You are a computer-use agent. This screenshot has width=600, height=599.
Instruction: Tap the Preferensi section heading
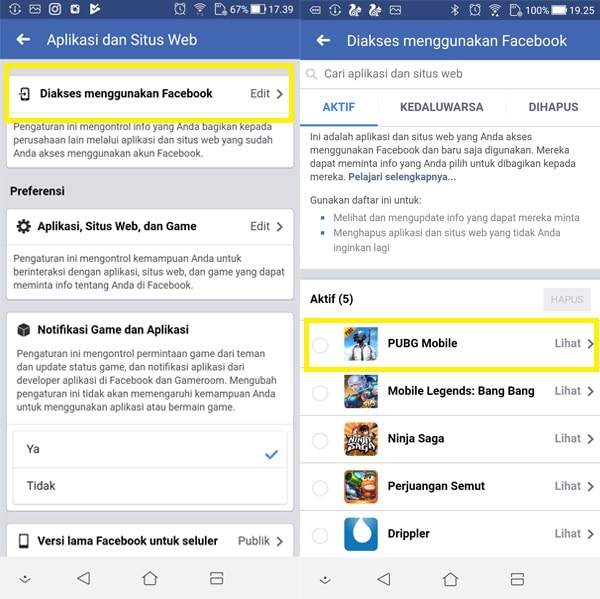(x=37, y=191)
